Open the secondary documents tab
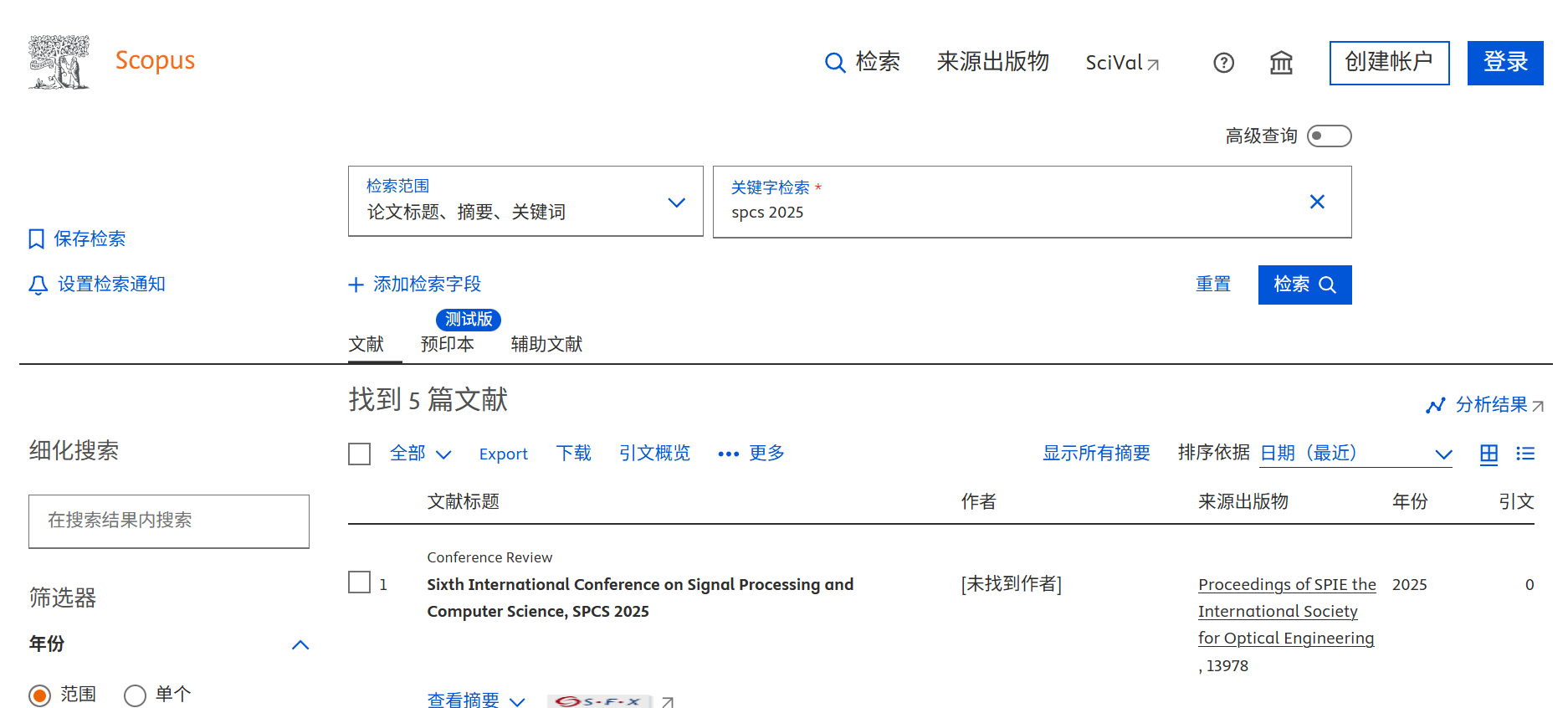Screen dimensions: 1568x708 click(546, 344)
